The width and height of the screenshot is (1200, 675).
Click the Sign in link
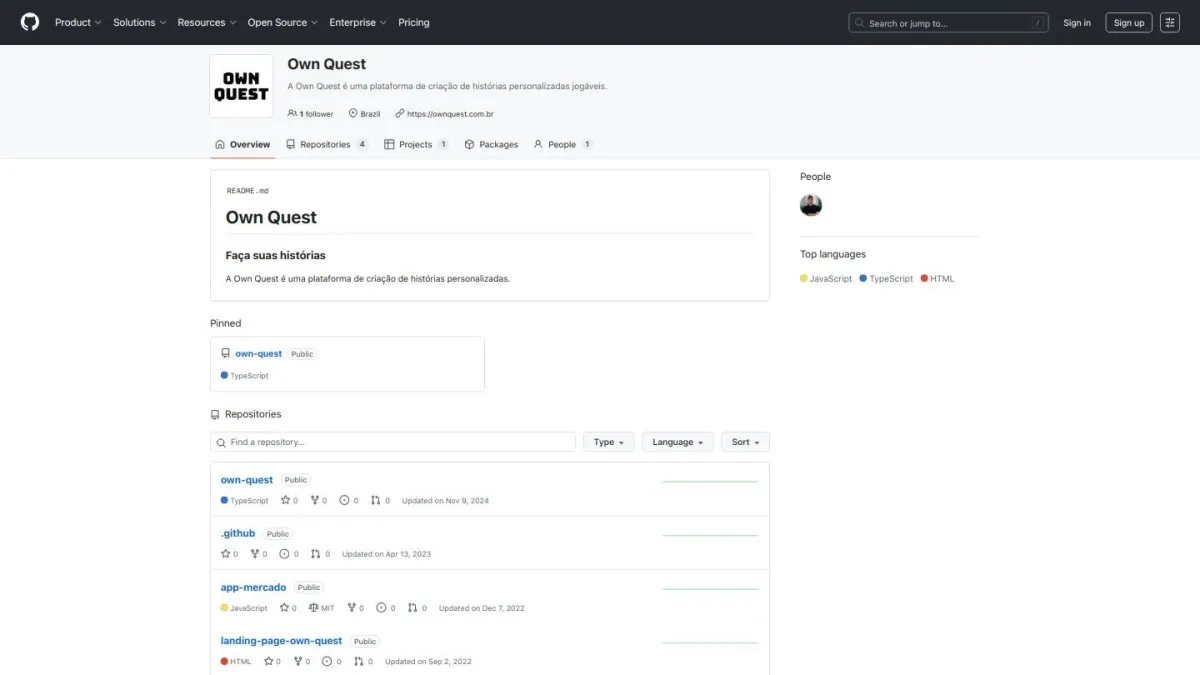[x=1077, y=22]
